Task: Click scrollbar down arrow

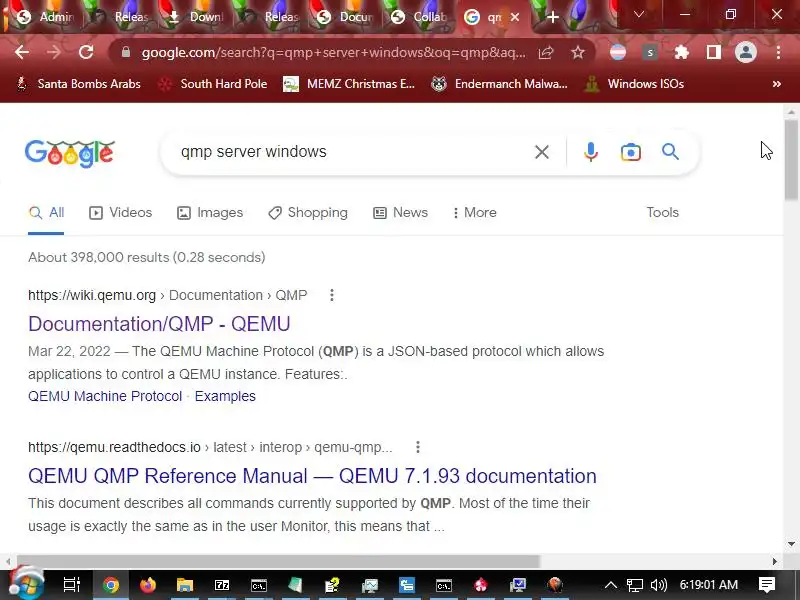Action: pos(791,544)
